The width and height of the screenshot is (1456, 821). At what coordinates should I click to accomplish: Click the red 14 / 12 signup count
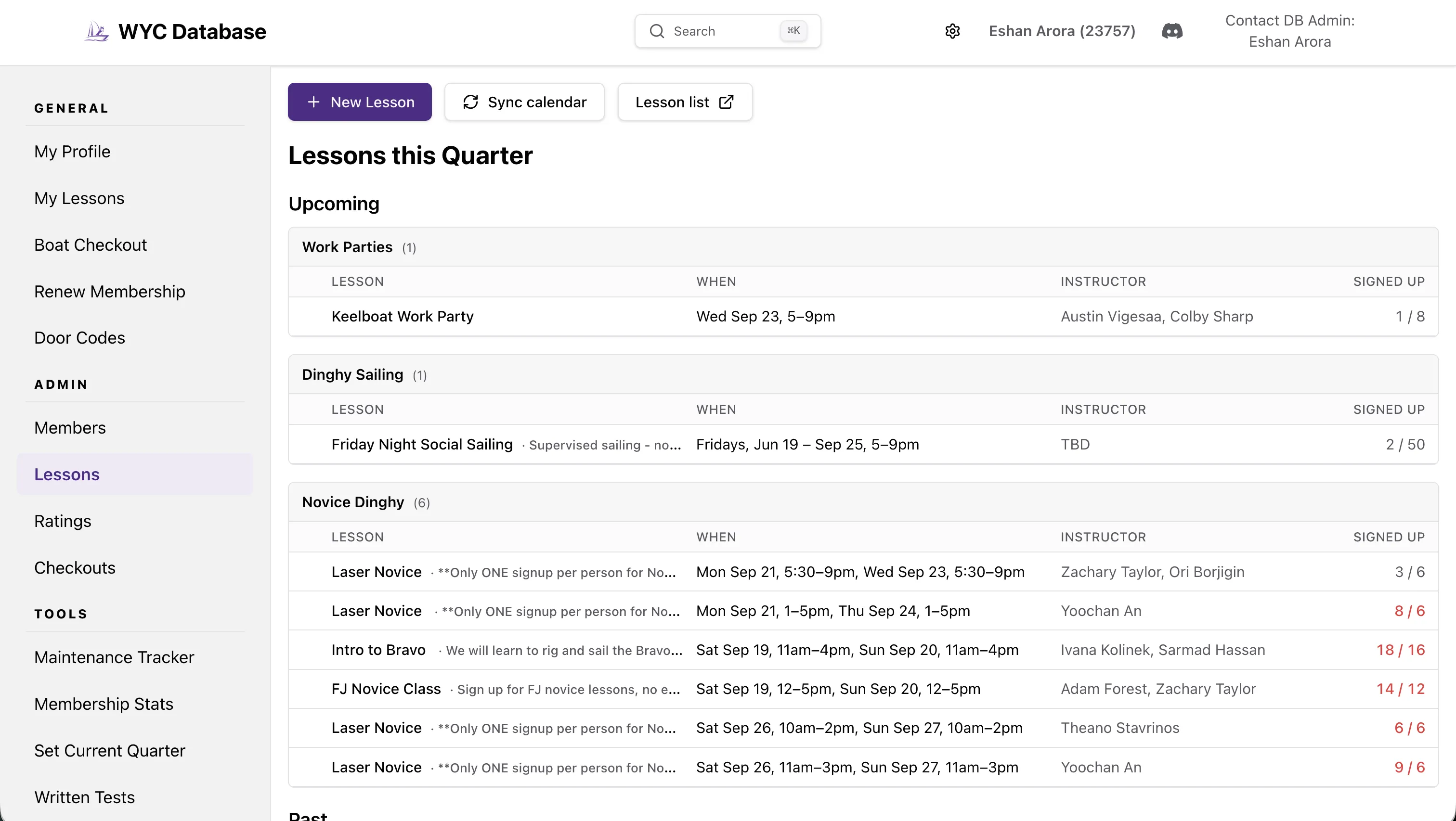1401,689
